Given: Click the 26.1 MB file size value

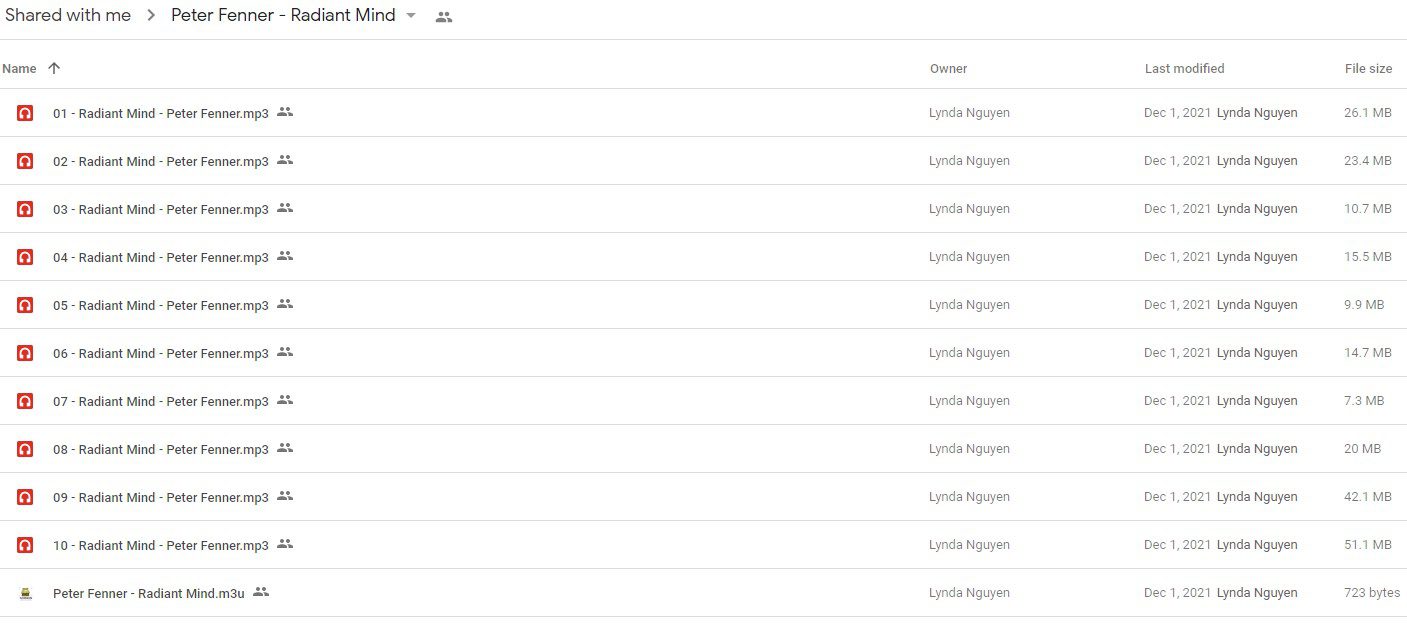Looking at the screenshot, I should click(1368, 113).
